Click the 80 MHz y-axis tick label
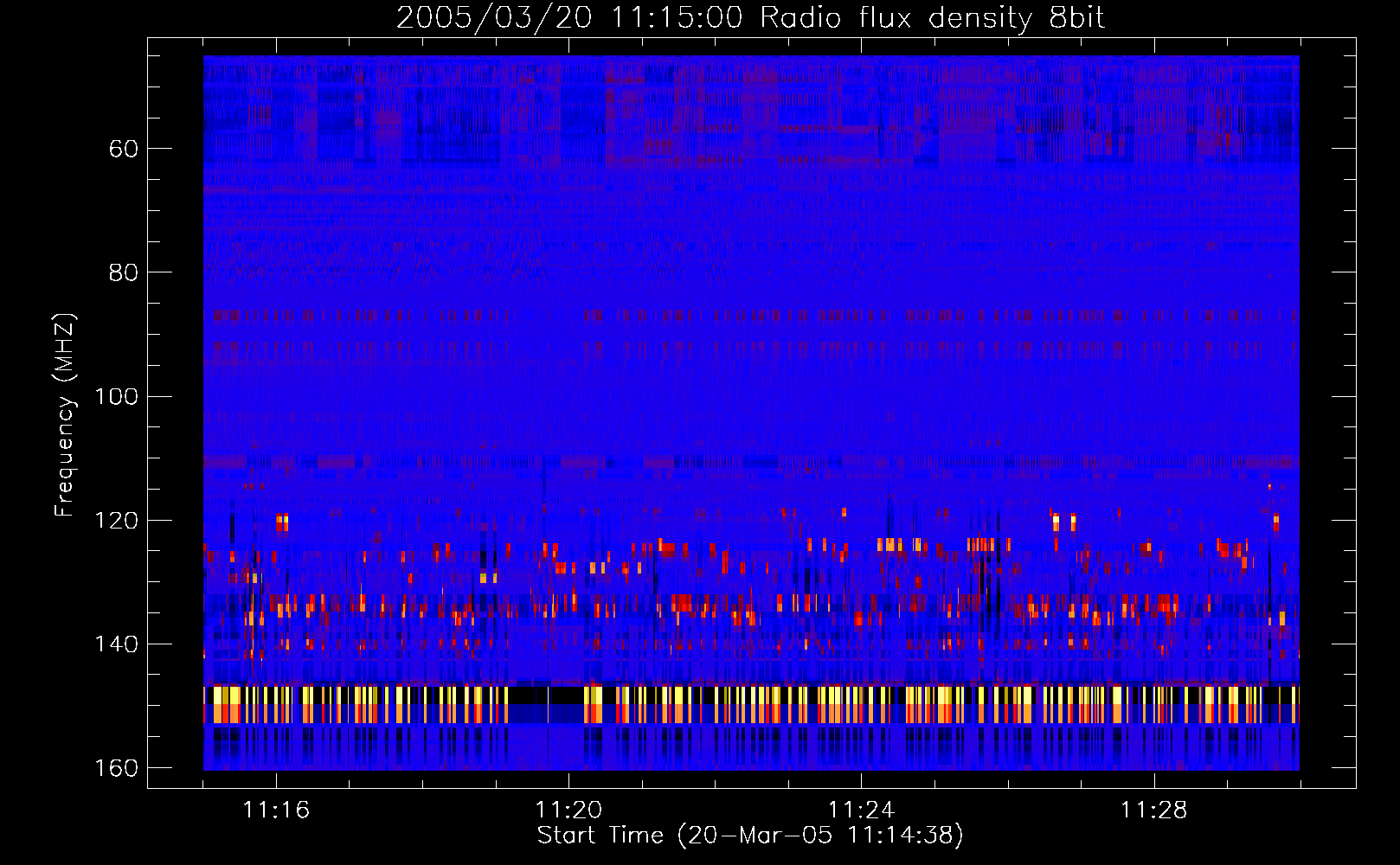The height and width of the screenshot is (865, 1400). pyautogui.click(x=124, y=272)
